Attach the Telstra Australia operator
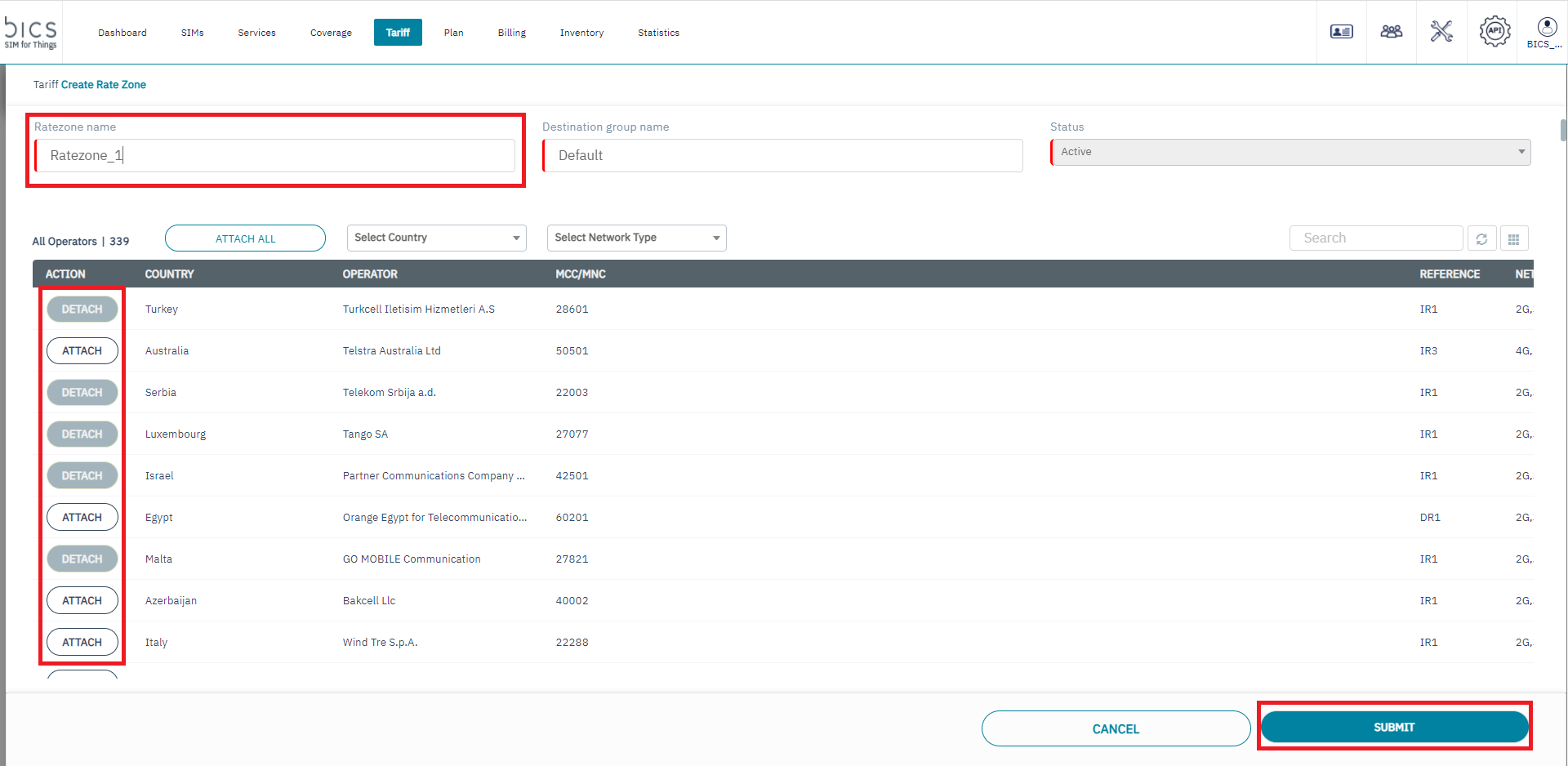 [x=82, y=351]
